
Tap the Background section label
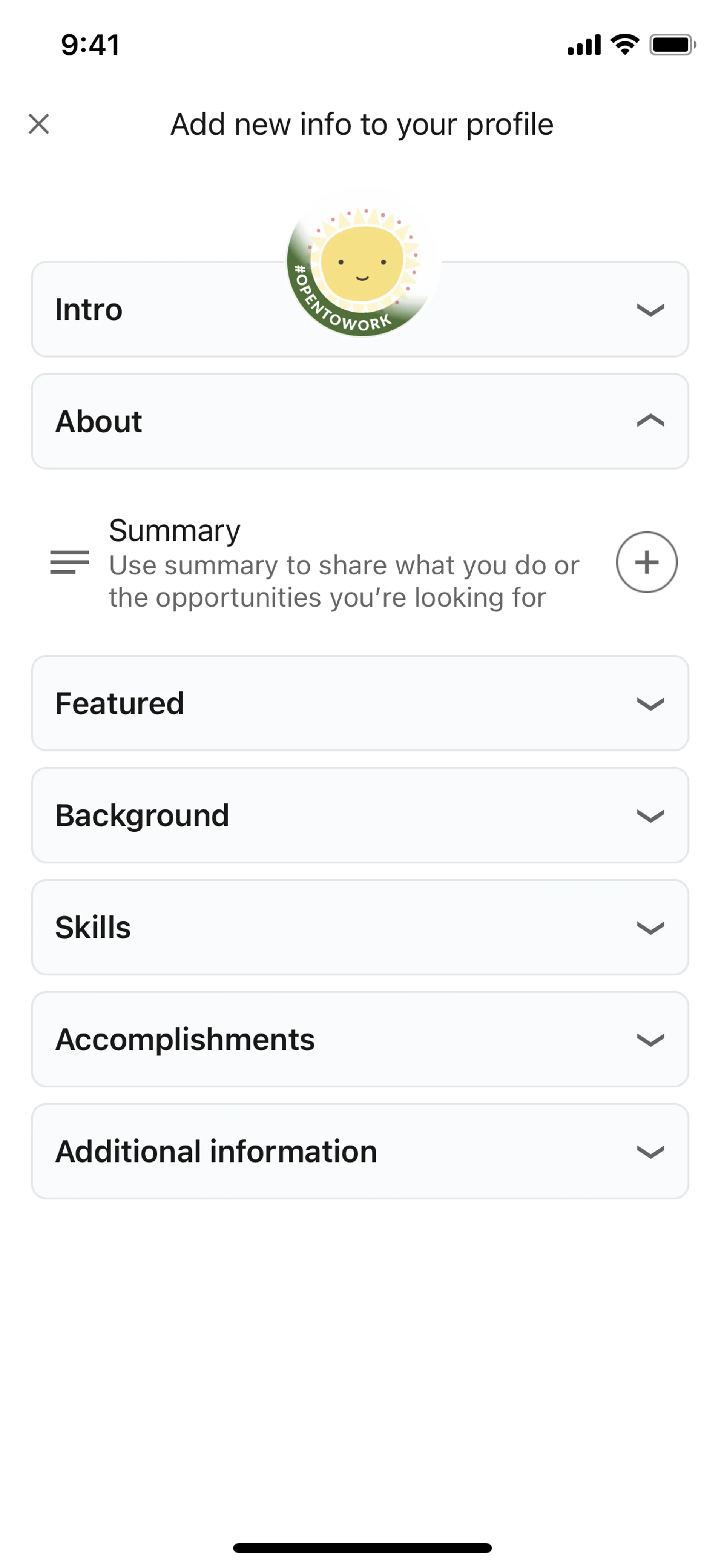pyautogui.click(x=142, y=815)
